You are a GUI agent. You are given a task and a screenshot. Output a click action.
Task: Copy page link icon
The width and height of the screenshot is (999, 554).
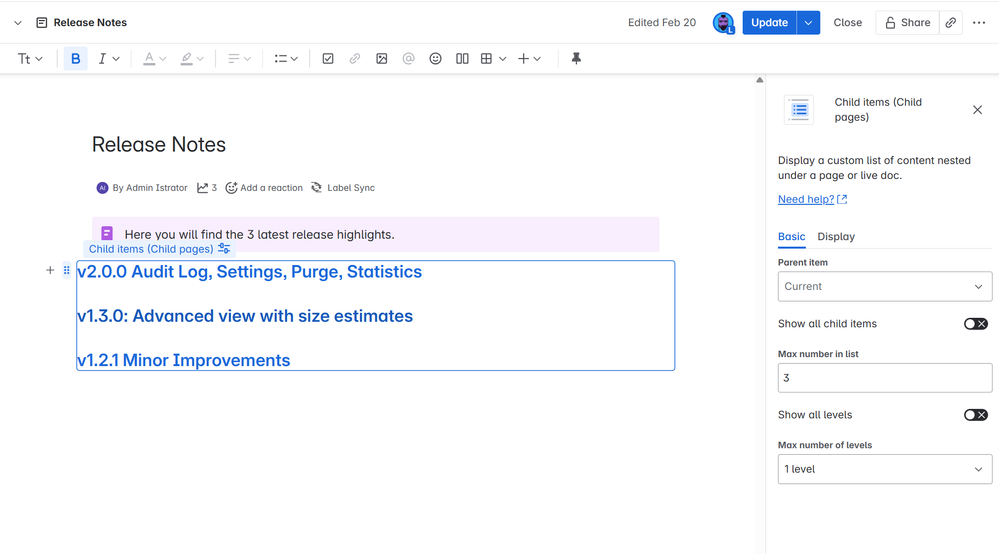pos(951,22)
